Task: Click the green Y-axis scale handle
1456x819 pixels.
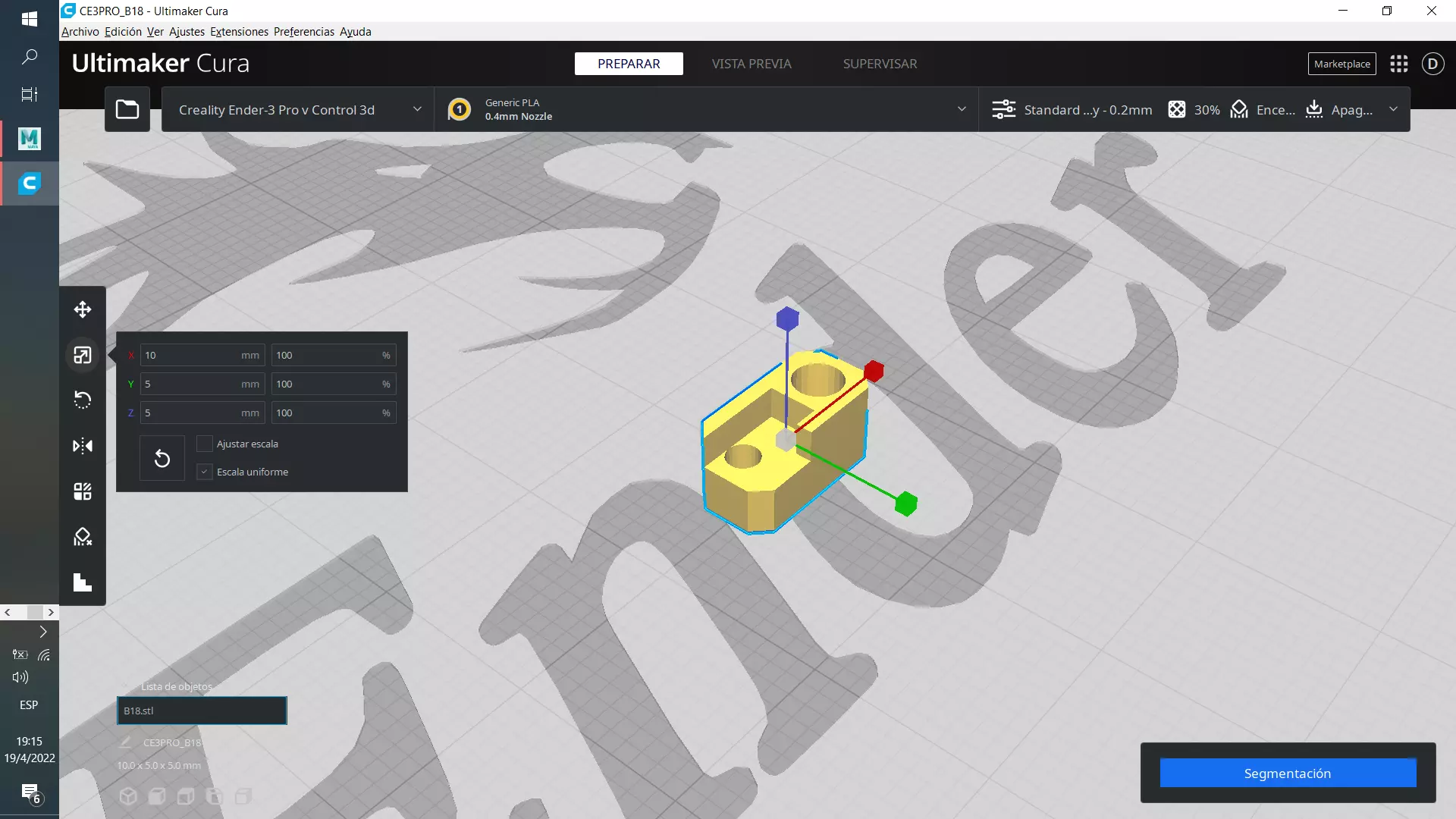Action: [x=905, y=504]
